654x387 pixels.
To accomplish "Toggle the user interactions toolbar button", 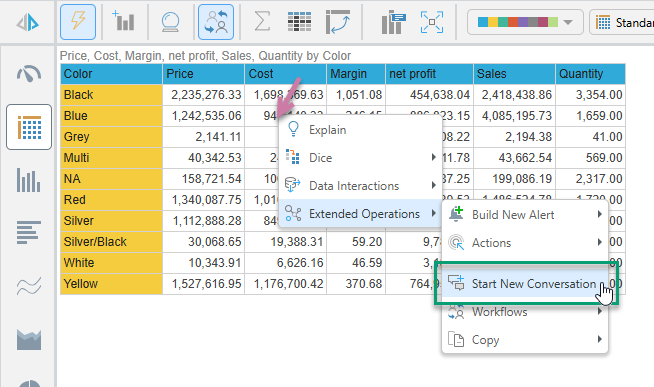I will click(216, 22).
